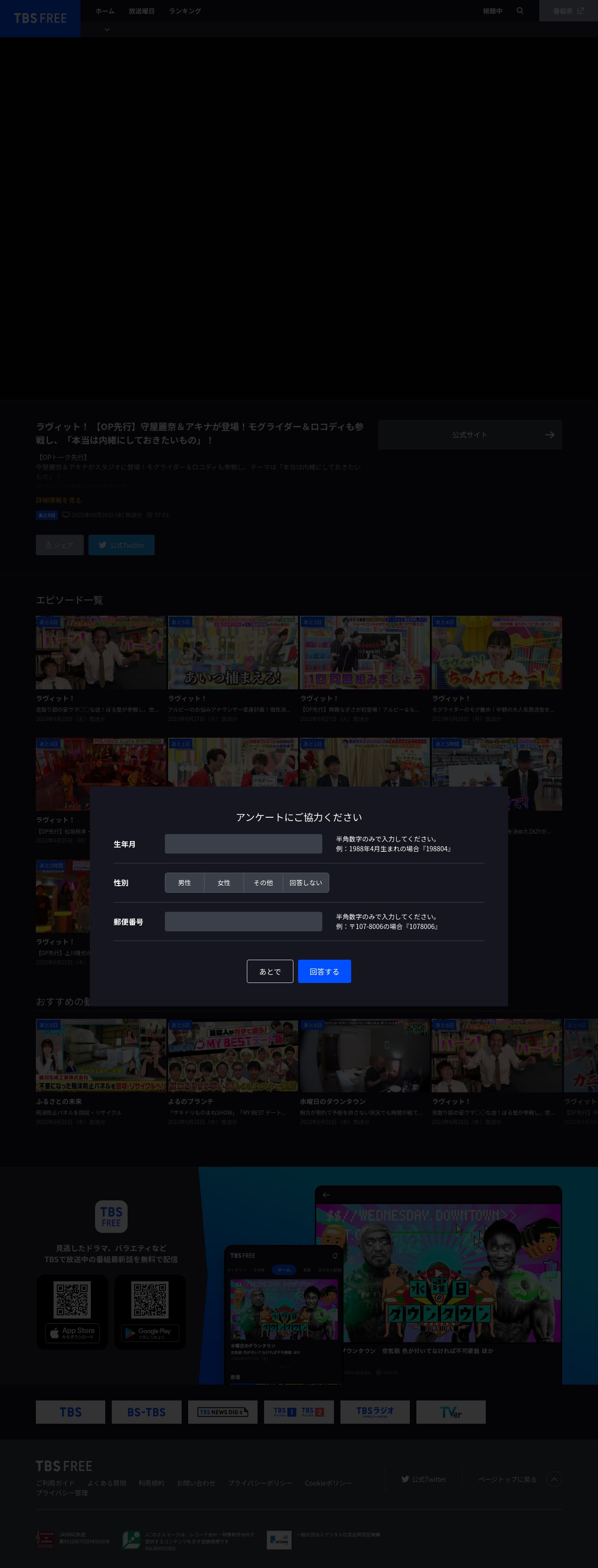The image size is (598, 1568).
Task: Click the App Store QR code
Action: pos(73,1299)
